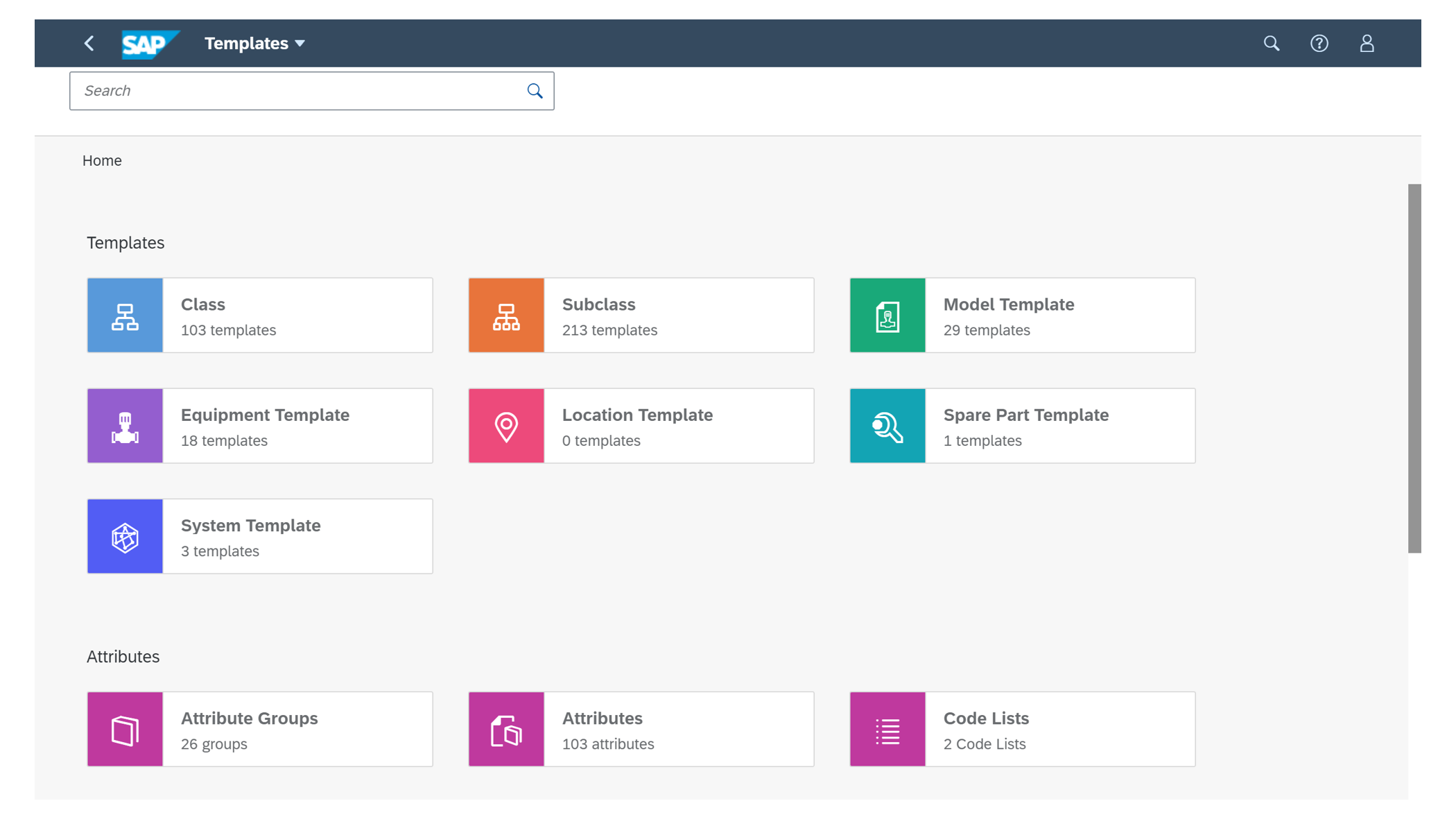Click the vertical scrollbar thumb
Image resolution: width=1456 pixels, height=819 pixels.
coord(1414,368)
